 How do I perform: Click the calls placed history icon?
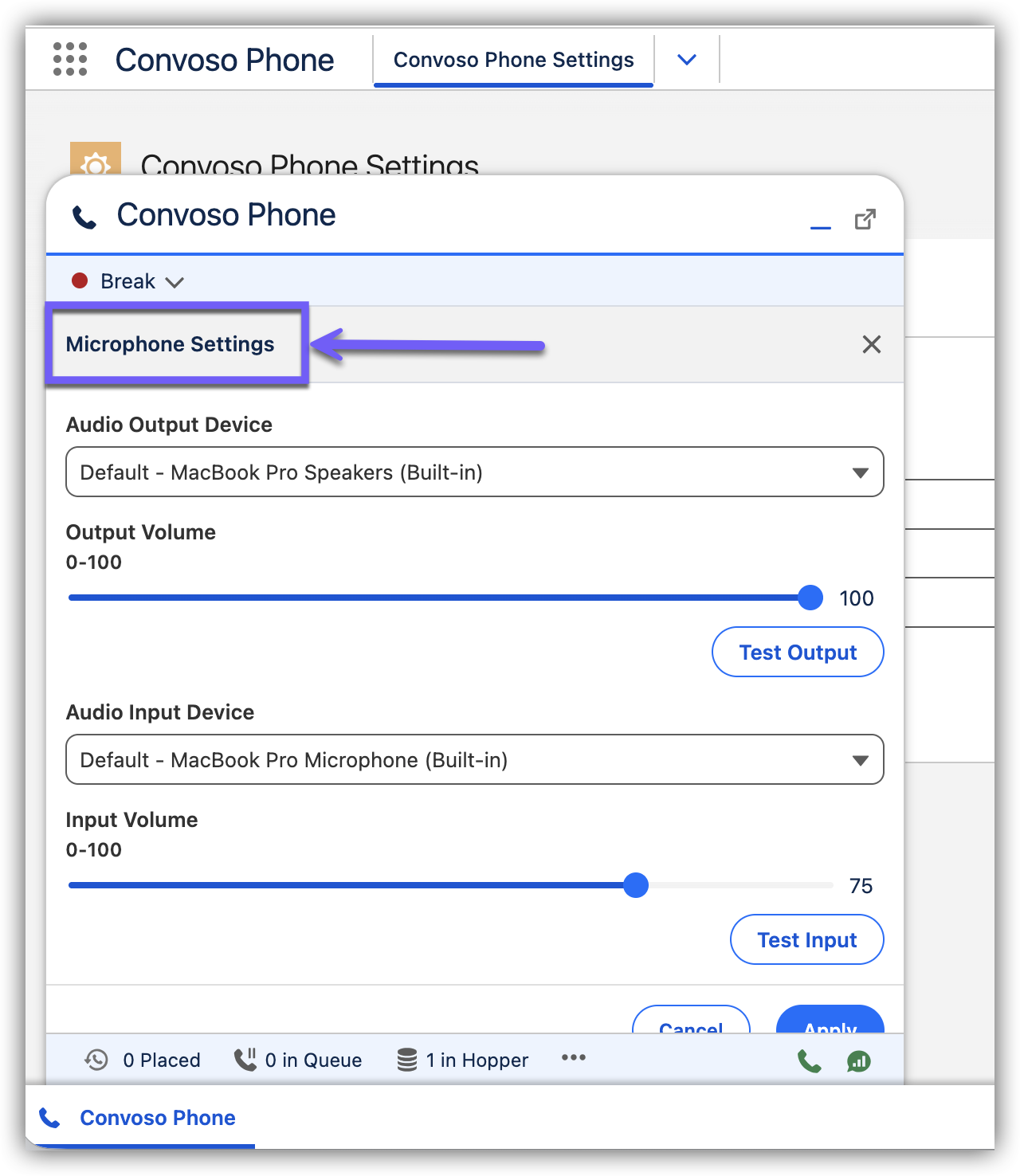pyautogui.click(x=96, y=1060)
